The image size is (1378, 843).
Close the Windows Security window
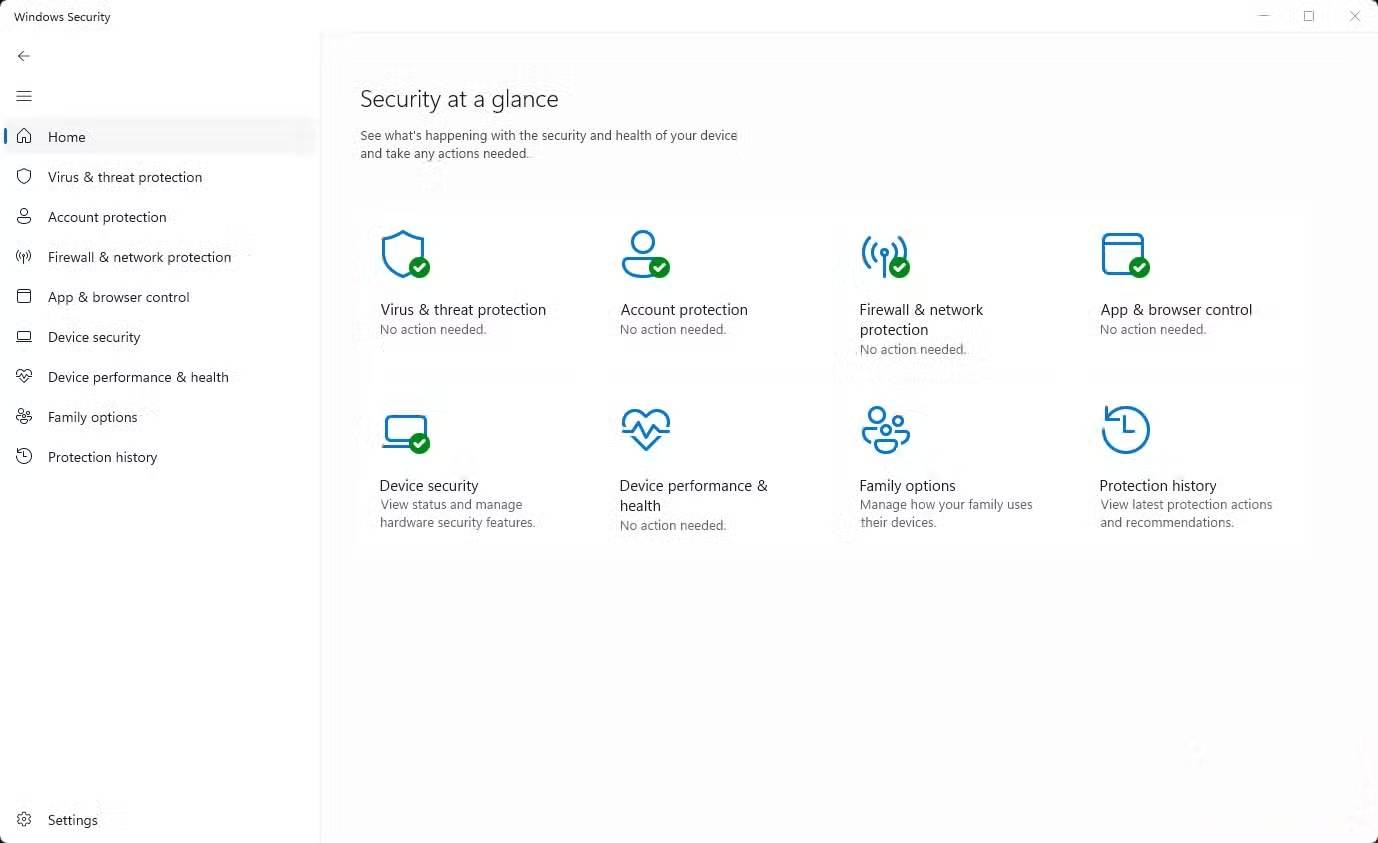coord(1355,16)
